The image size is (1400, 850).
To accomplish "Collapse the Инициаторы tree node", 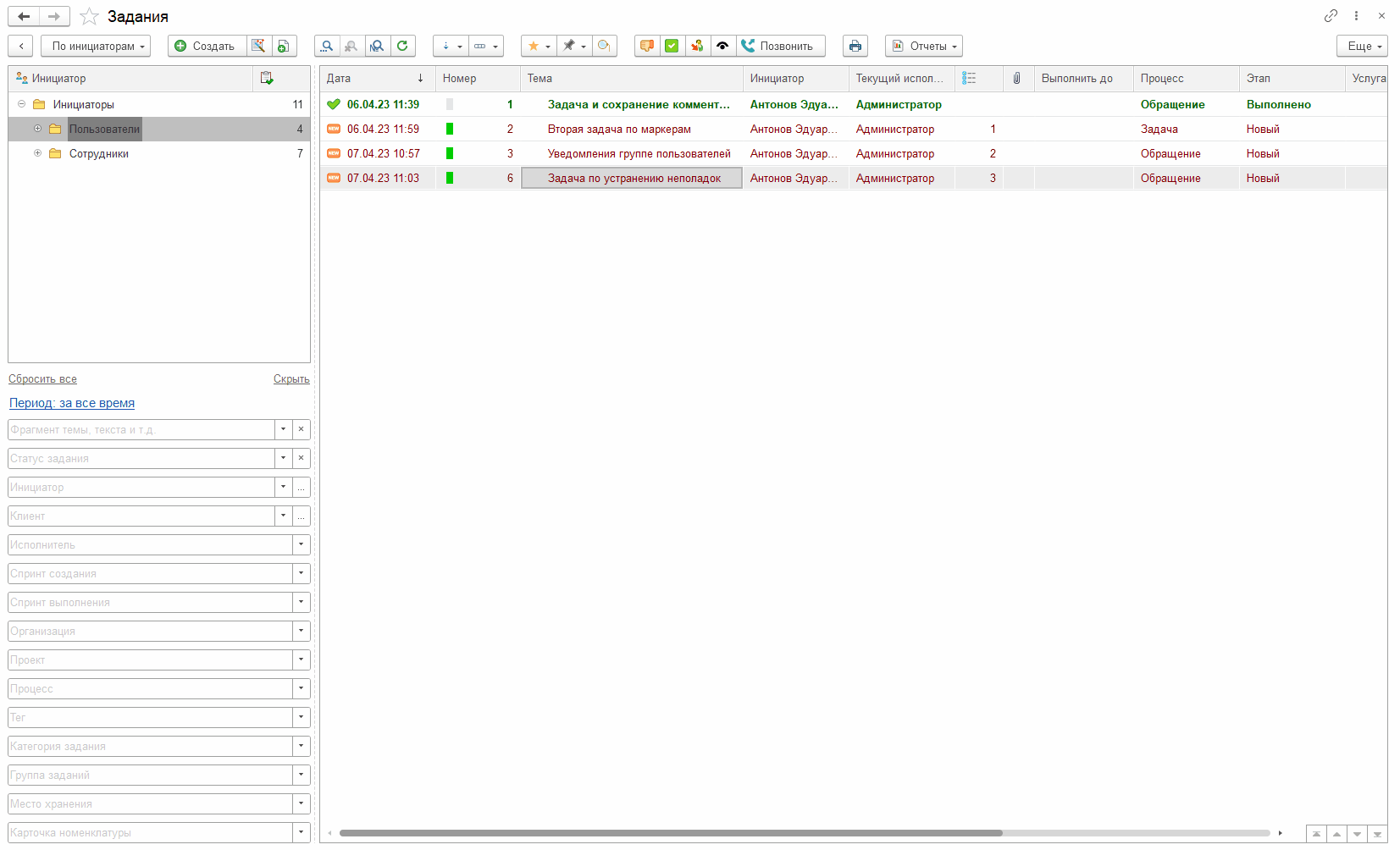I will pos(22,104).
